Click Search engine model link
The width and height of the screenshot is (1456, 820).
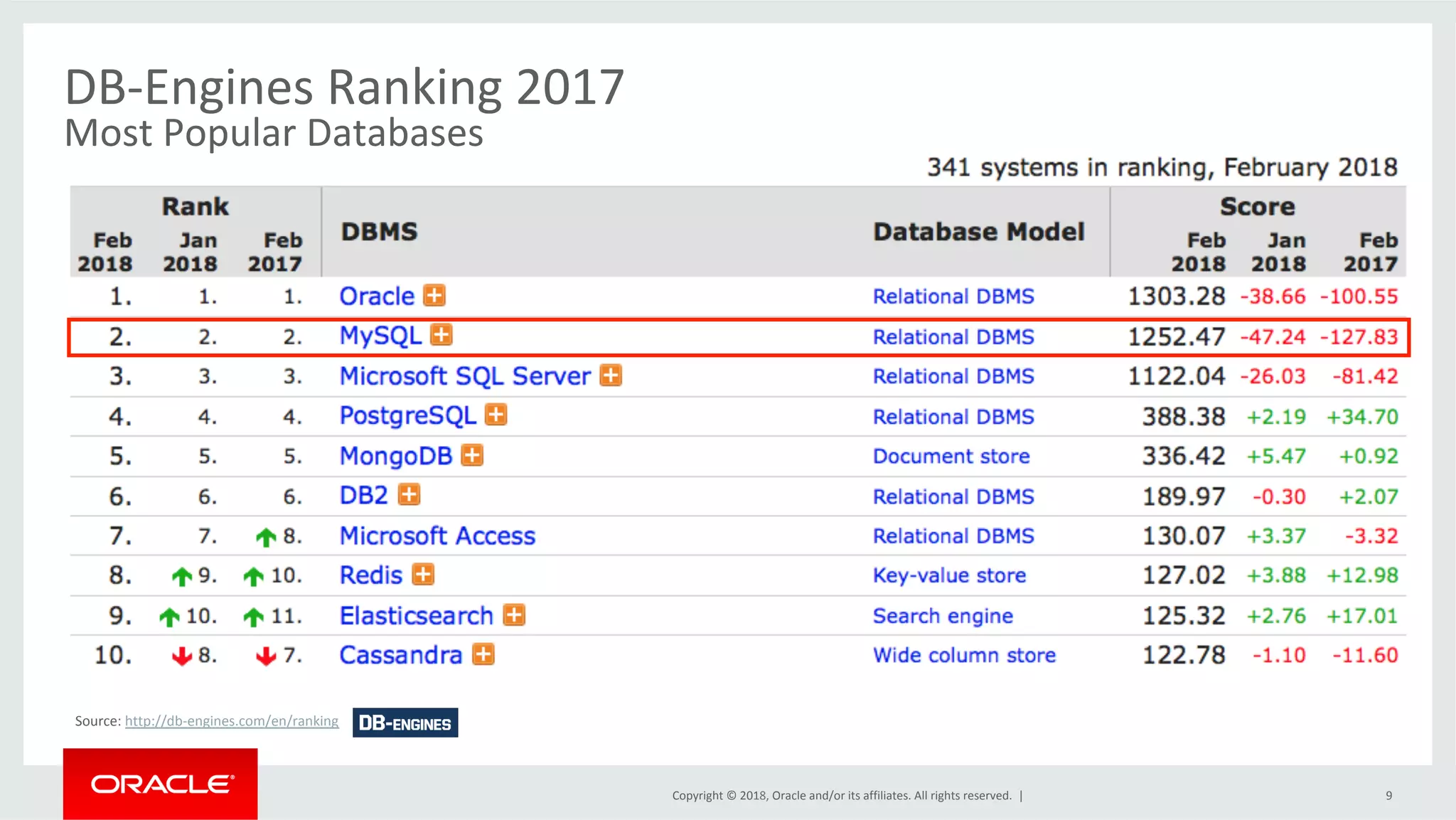coord(943,616)
